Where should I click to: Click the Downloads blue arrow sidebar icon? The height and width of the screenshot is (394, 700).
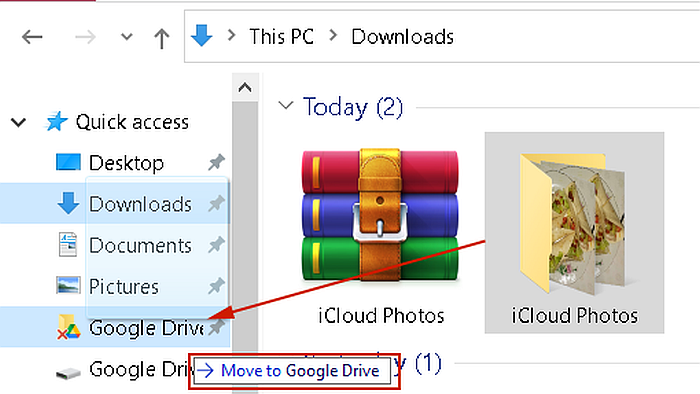click(68, 203)
